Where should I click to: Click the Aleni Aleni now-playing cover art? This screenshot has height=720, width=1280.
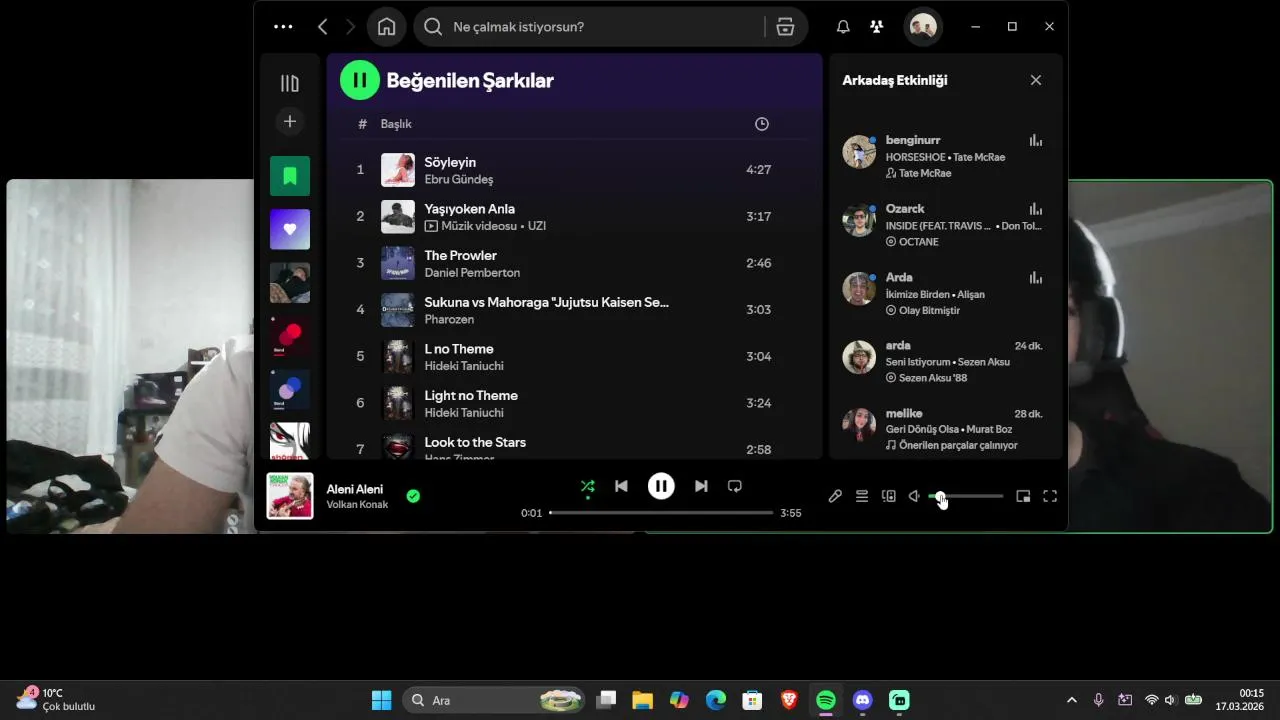point(290,496)
